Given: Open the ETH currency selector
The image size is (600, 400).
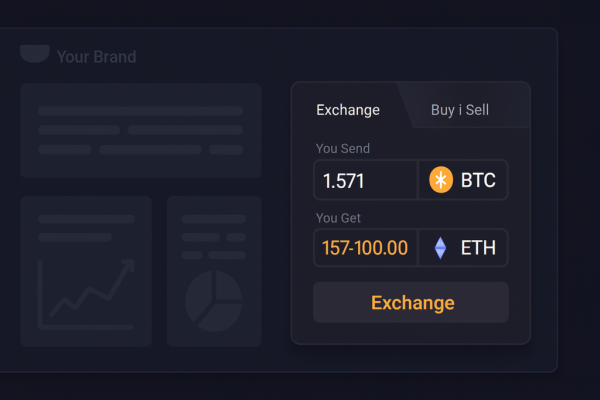Looking at the screenshot, I should tap(464, 248).
